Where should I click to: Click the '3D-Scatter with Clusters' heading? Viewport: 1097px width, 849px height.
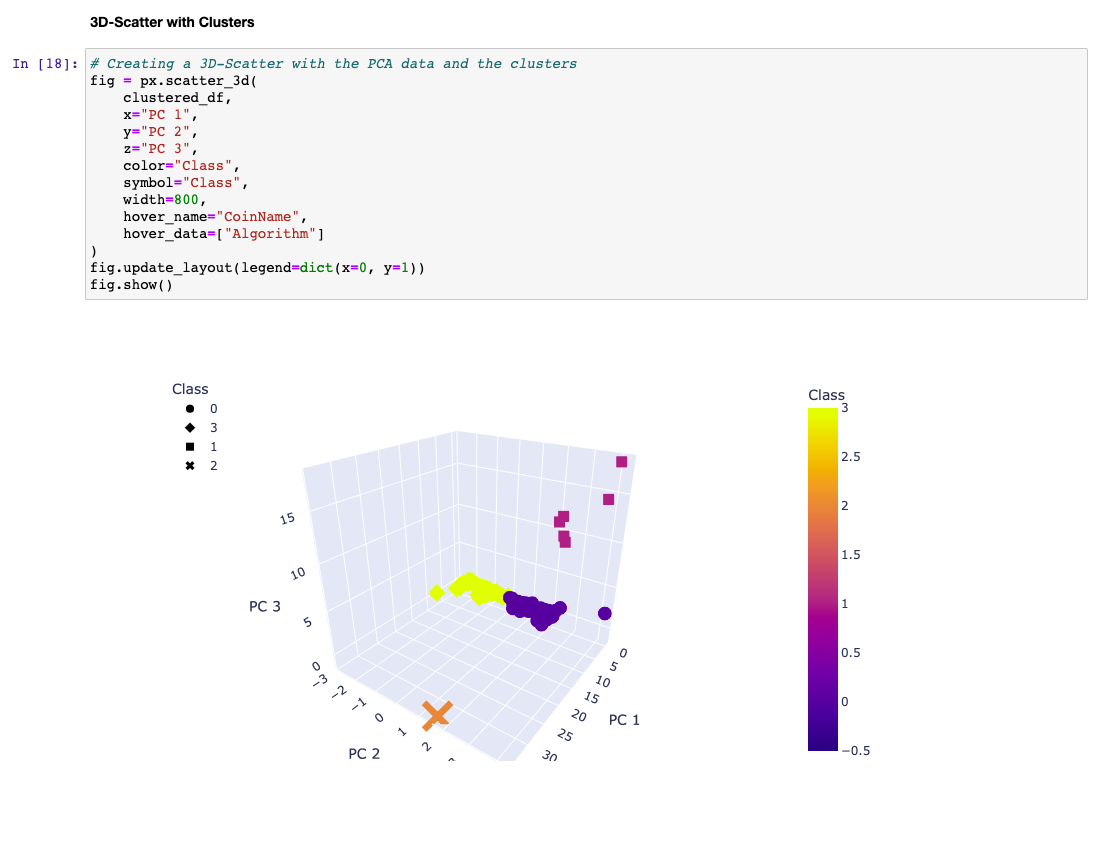pyautogui.click(x=172, y=22)
